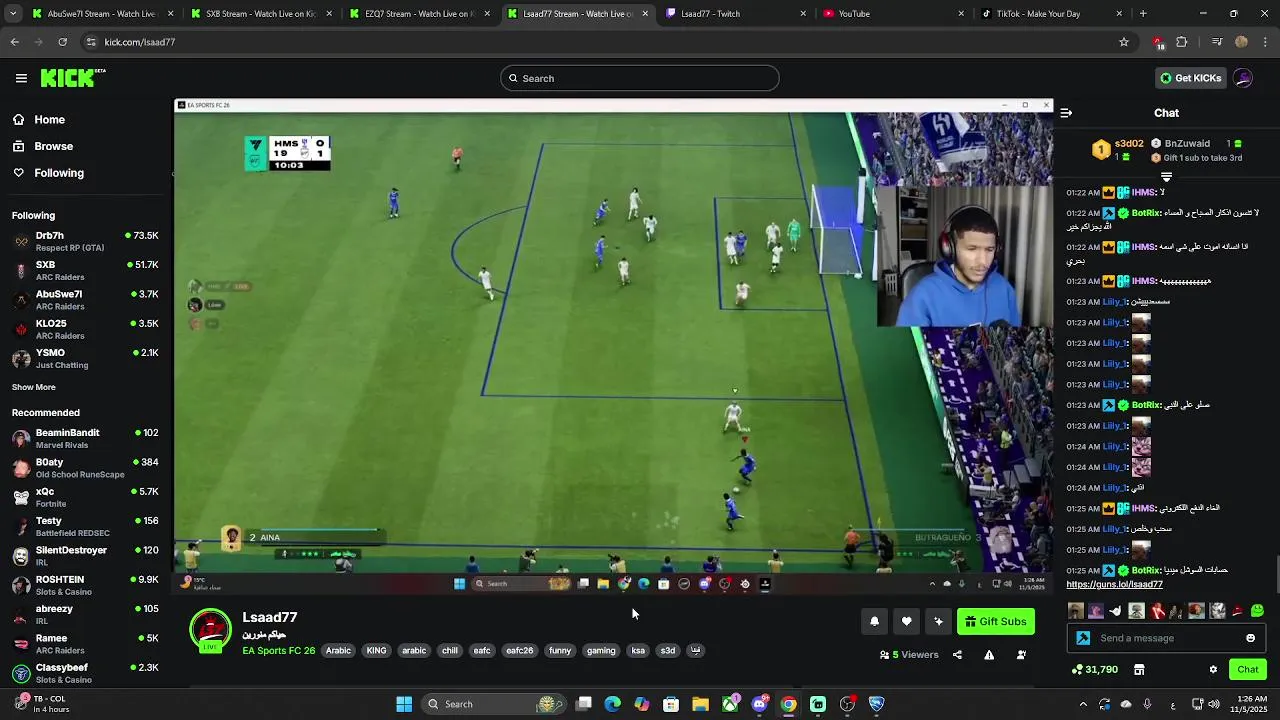Open the user profile avatar menu
This screenshot has width=1280, height=720.
click(1243, 78)
